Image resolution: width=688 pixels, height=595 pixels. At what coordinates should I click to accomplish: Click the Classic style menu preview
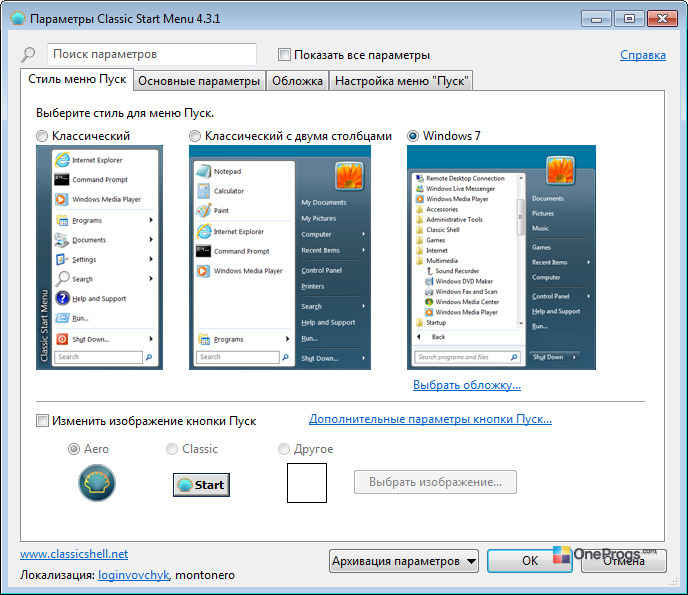tap(99, 258)
